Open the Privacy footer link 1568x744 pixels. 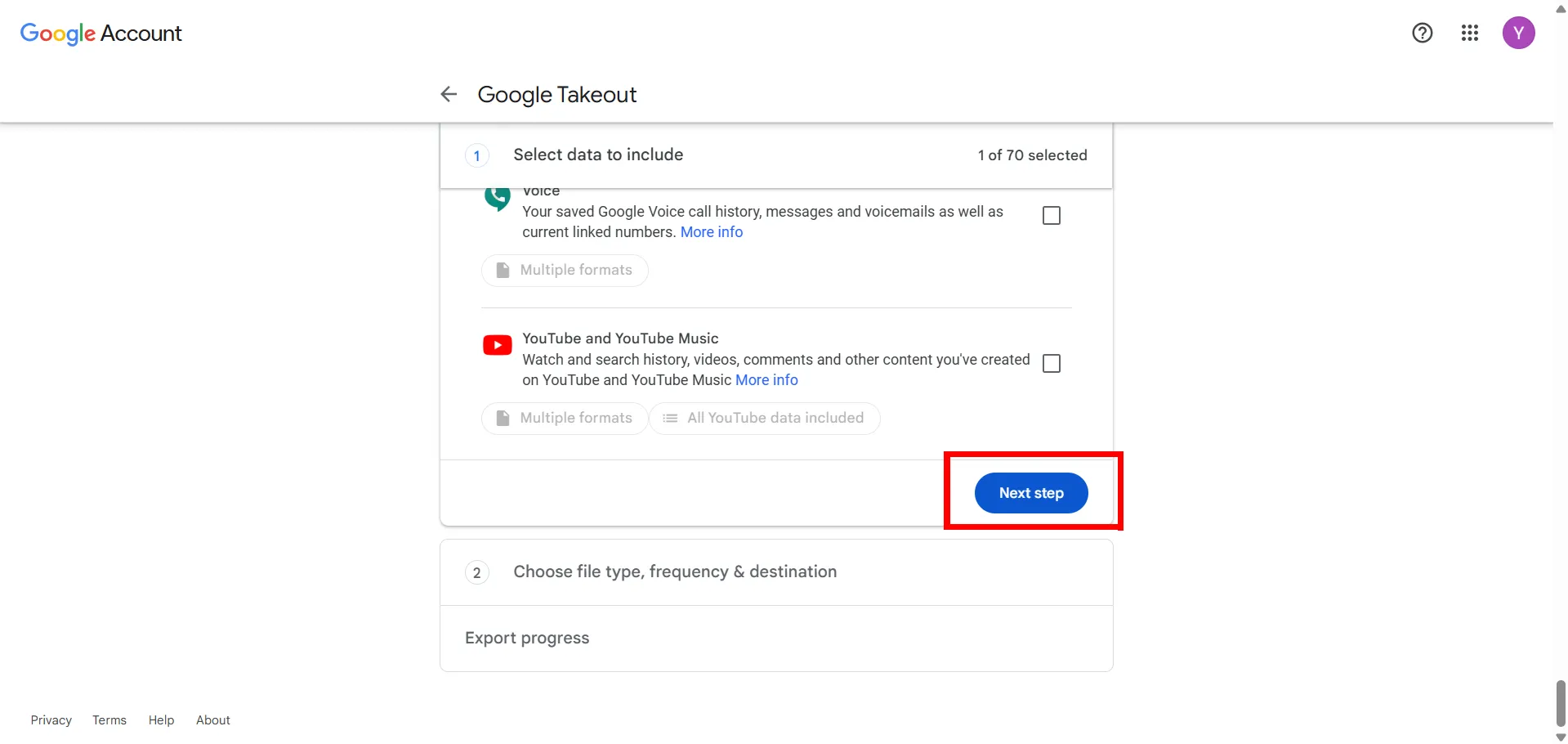pyautogui.click(x=51, y=719)
